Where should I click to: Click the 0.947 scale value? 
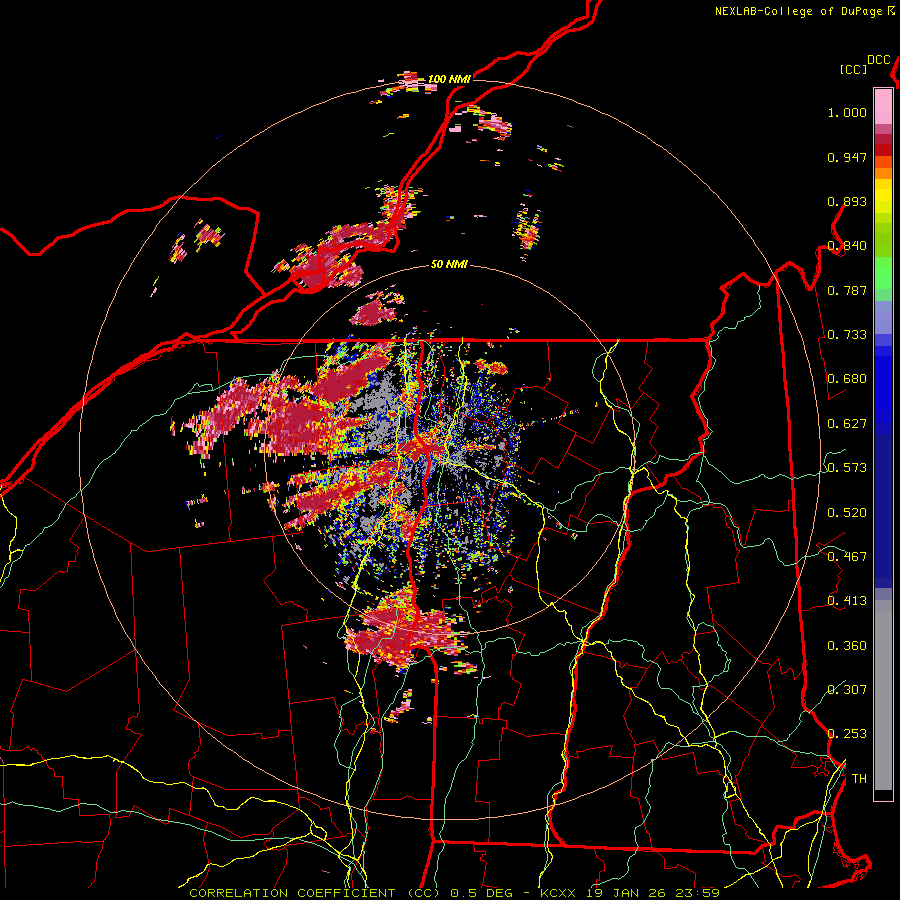[x=847, y=157]
